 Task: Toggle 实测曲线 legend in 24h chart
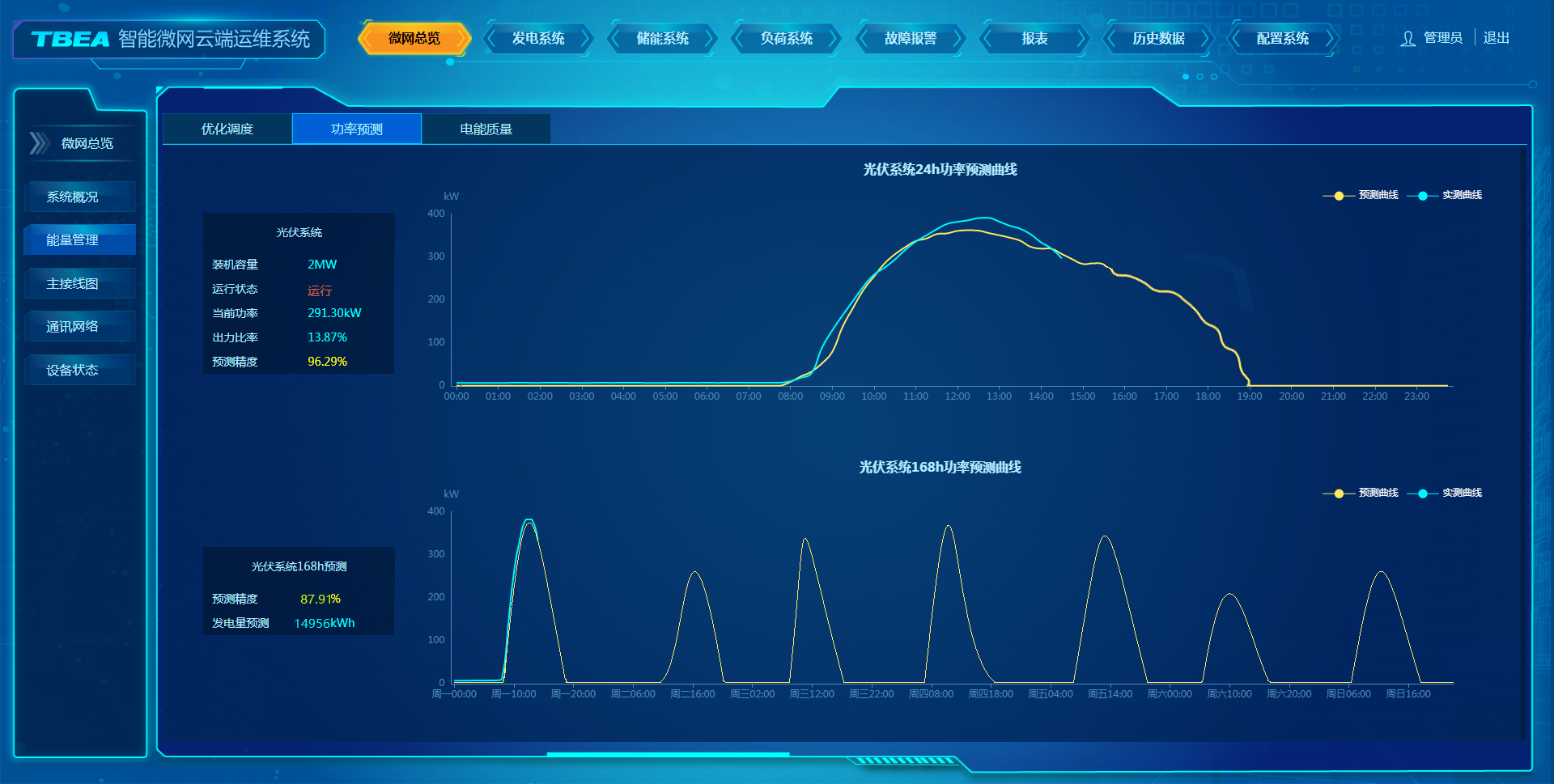1445,195
